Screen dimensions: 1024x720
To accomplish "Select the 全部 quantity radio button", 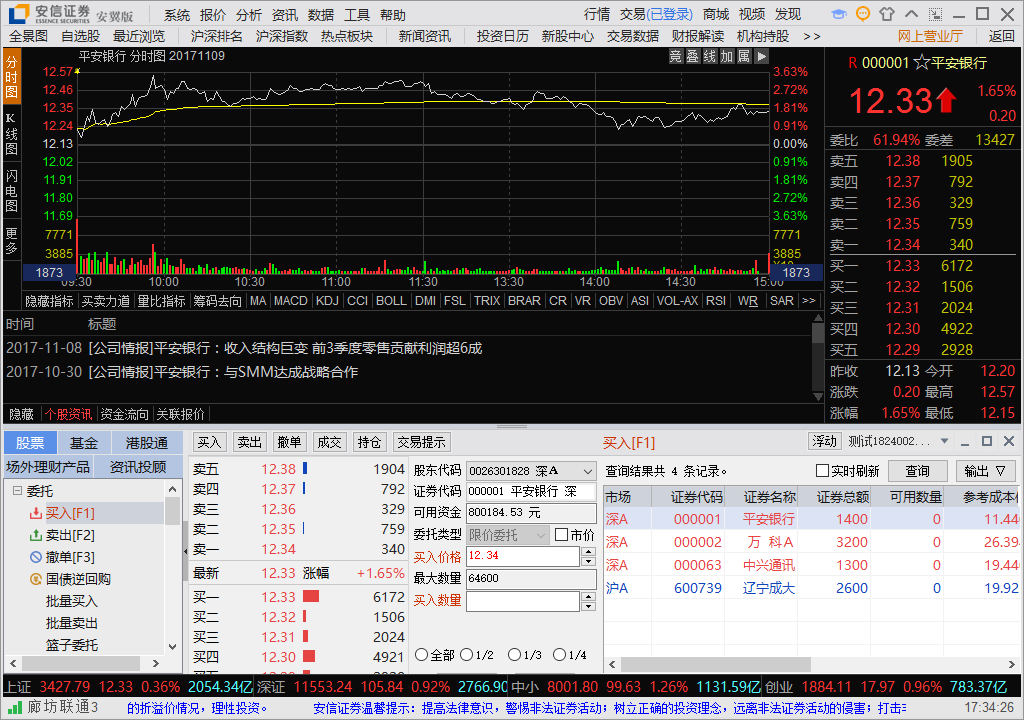I will tap(421, 655).
